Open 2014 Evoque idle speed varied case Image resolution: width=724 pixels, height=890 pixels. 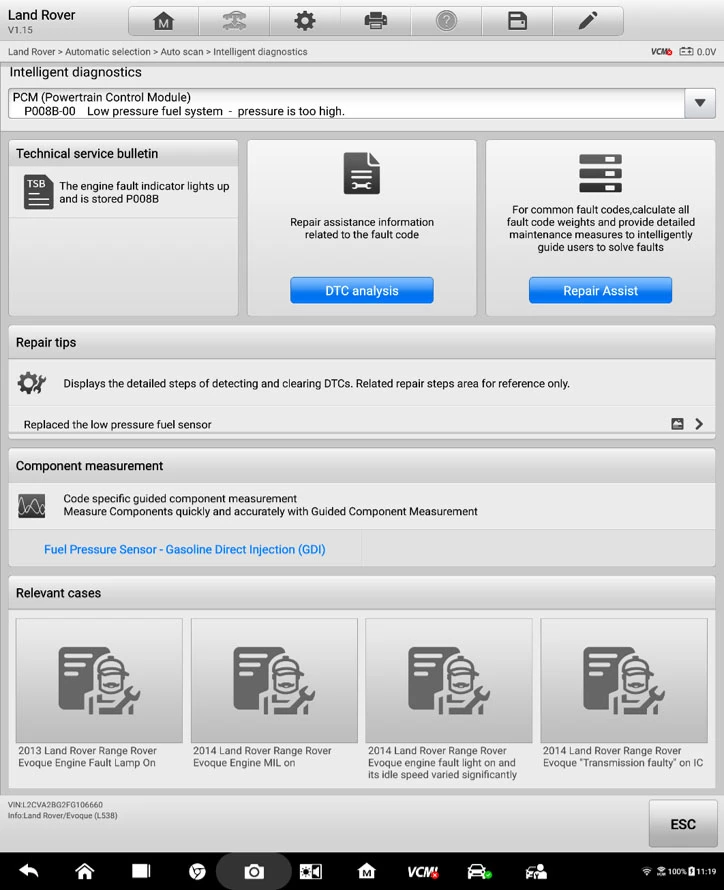click(x=449, y=699)
